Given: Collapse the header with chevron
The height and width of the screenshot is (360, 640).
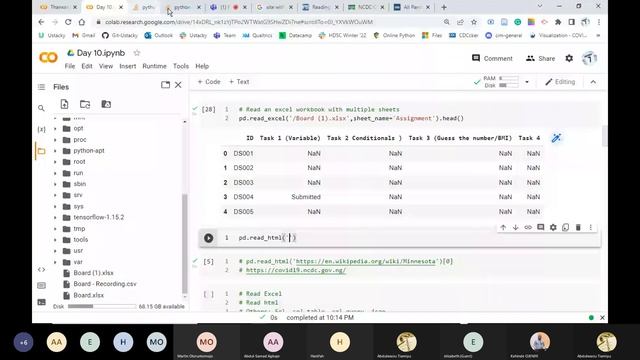Looking at the screenshot, I should point(593,82).
